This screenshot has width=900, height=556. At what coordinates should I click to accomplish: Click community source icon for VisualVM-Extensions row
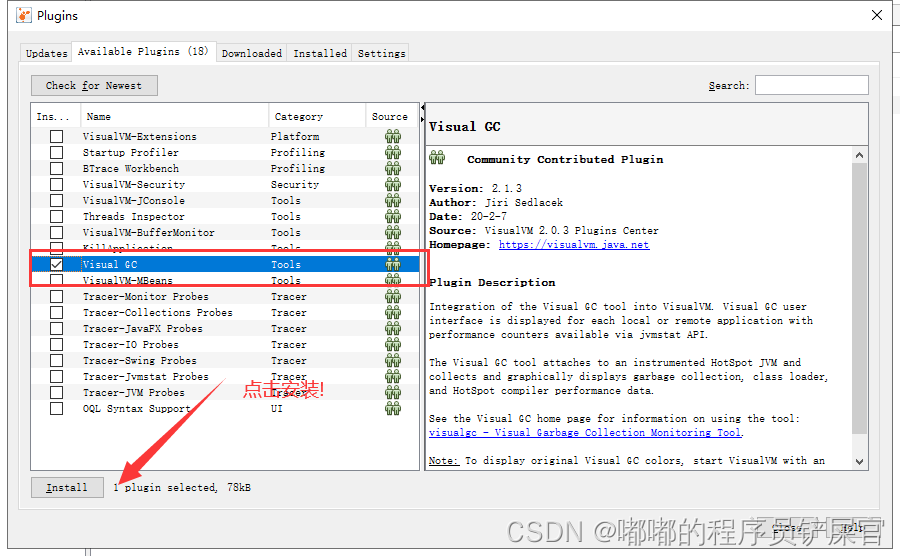point(393,137)
